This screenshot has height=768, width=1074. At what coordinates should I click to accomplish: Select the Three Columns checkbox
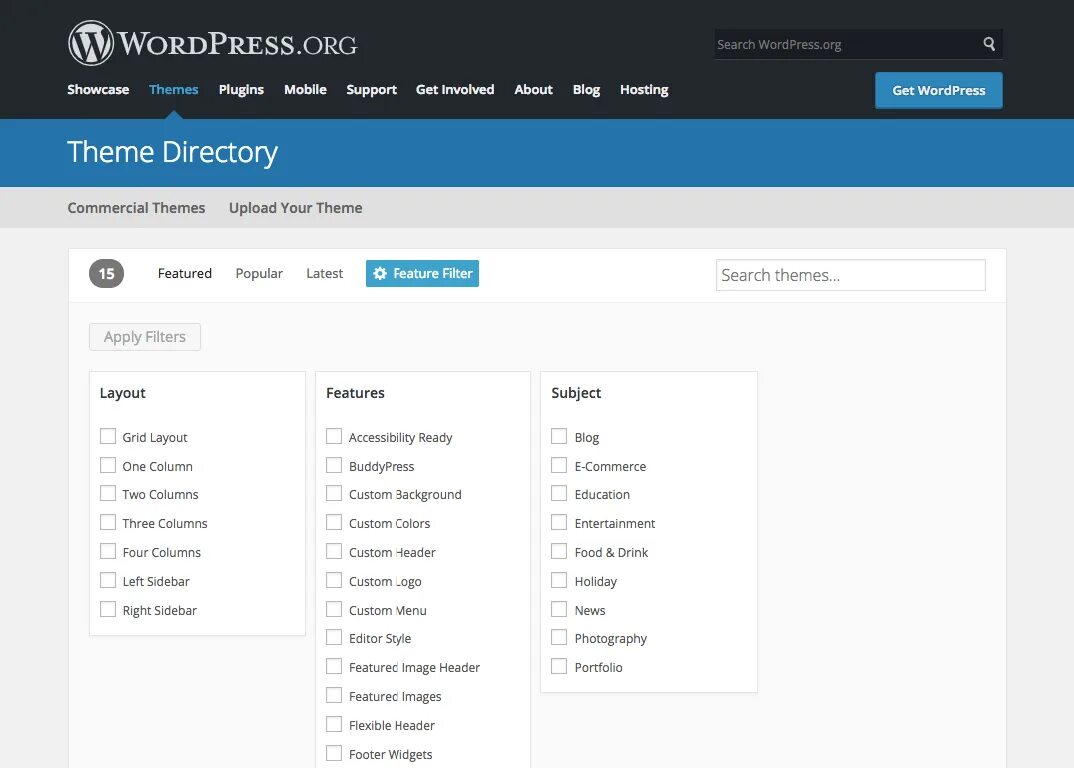108,522
